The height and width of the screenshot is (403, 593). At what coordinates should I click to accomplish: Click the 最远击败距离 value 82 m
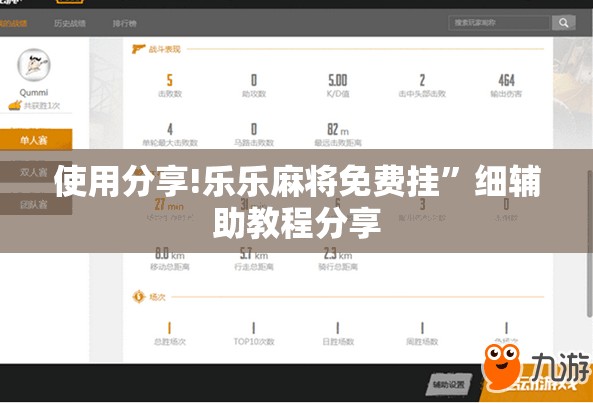click(338, 129)
